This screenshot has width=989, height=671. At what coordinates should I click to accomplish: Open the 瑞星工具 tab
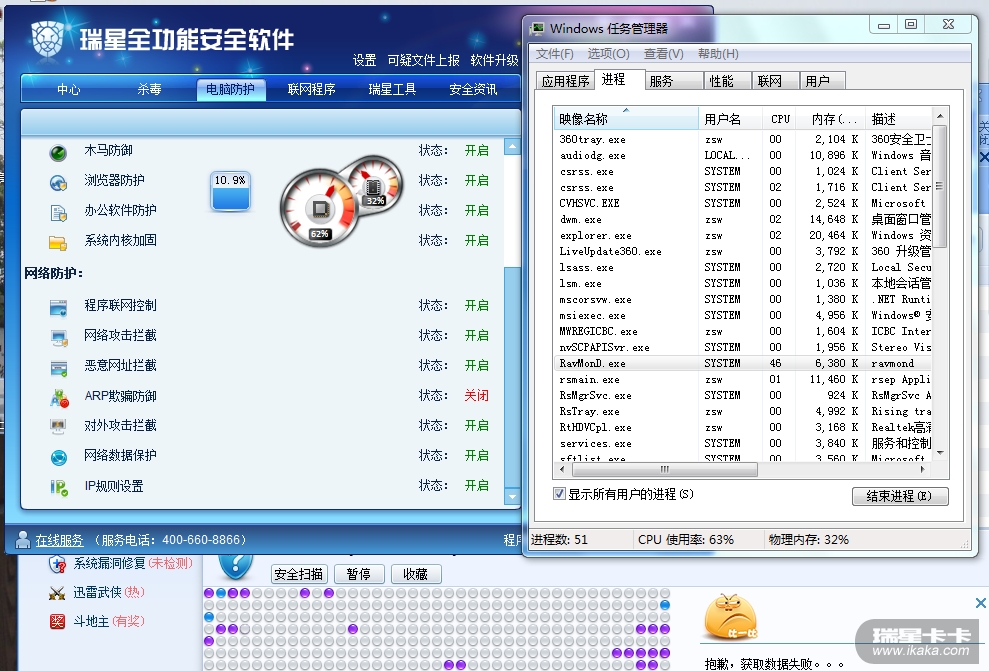click(x=392, y=90)
